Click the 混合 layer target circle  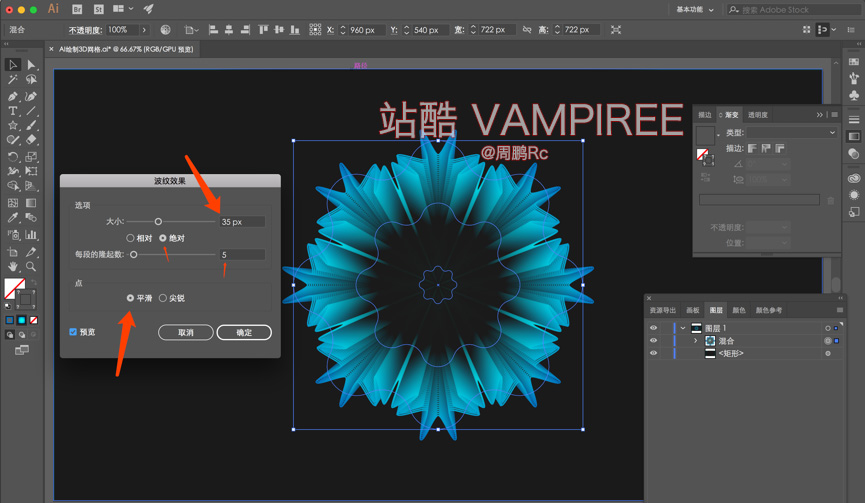pyautogui.click(x=827, y=341)
